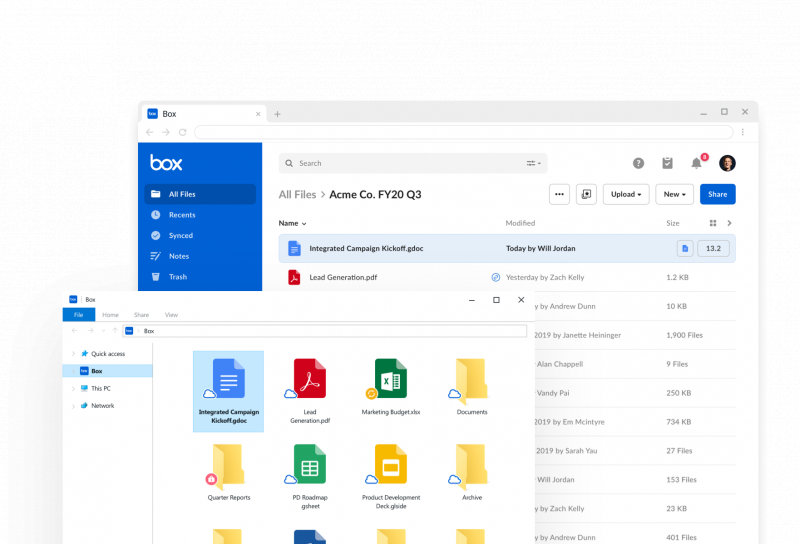Open search filter options dropdown

tap(534, 163)
